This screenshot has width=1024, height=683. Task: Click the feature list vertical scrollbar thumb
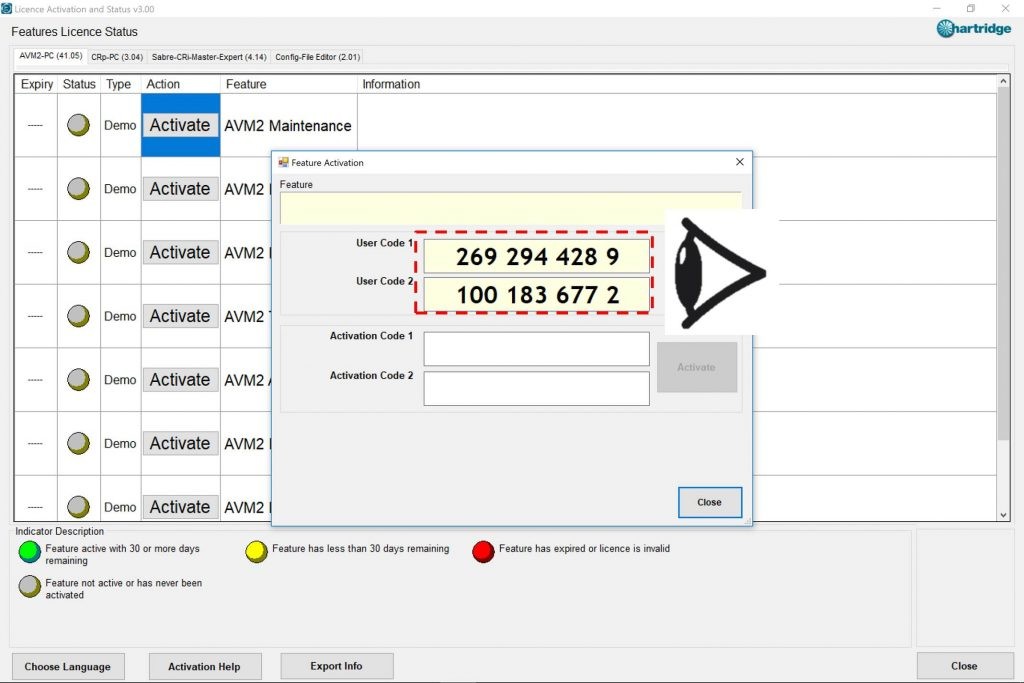point(1004,264)
